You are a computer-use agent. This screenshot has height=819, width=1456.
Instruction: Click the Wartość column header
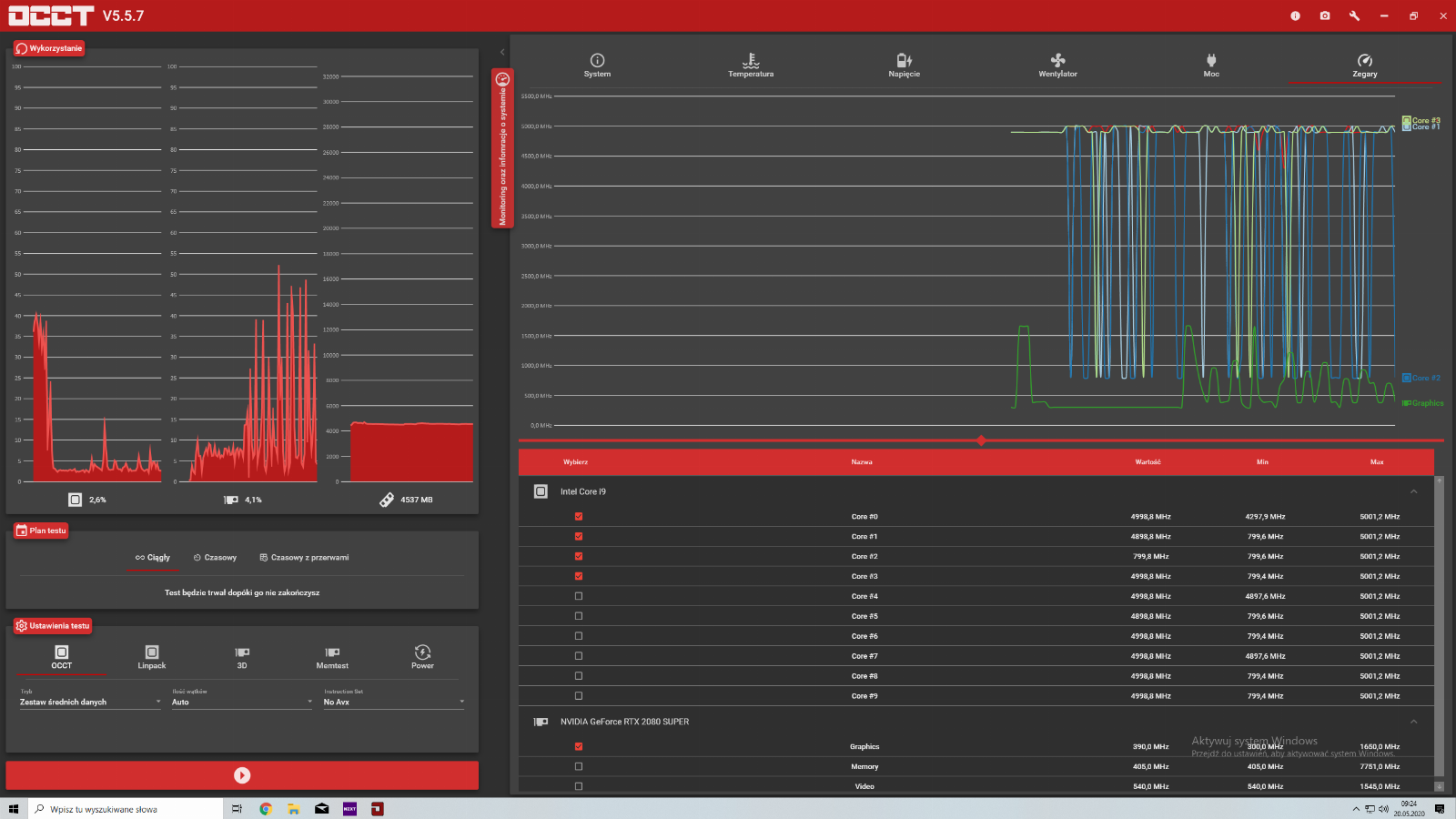(x=1148, y=462)
